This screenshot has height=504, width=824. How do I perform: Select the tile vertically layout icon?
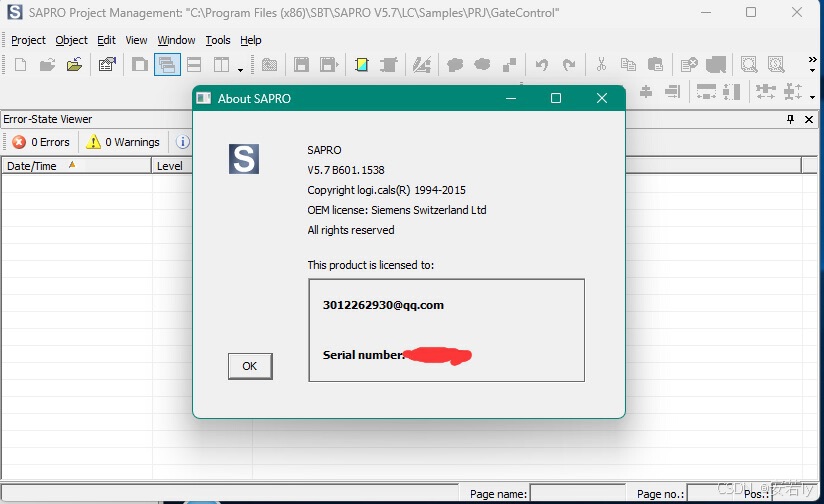click(x=221, y=65)
